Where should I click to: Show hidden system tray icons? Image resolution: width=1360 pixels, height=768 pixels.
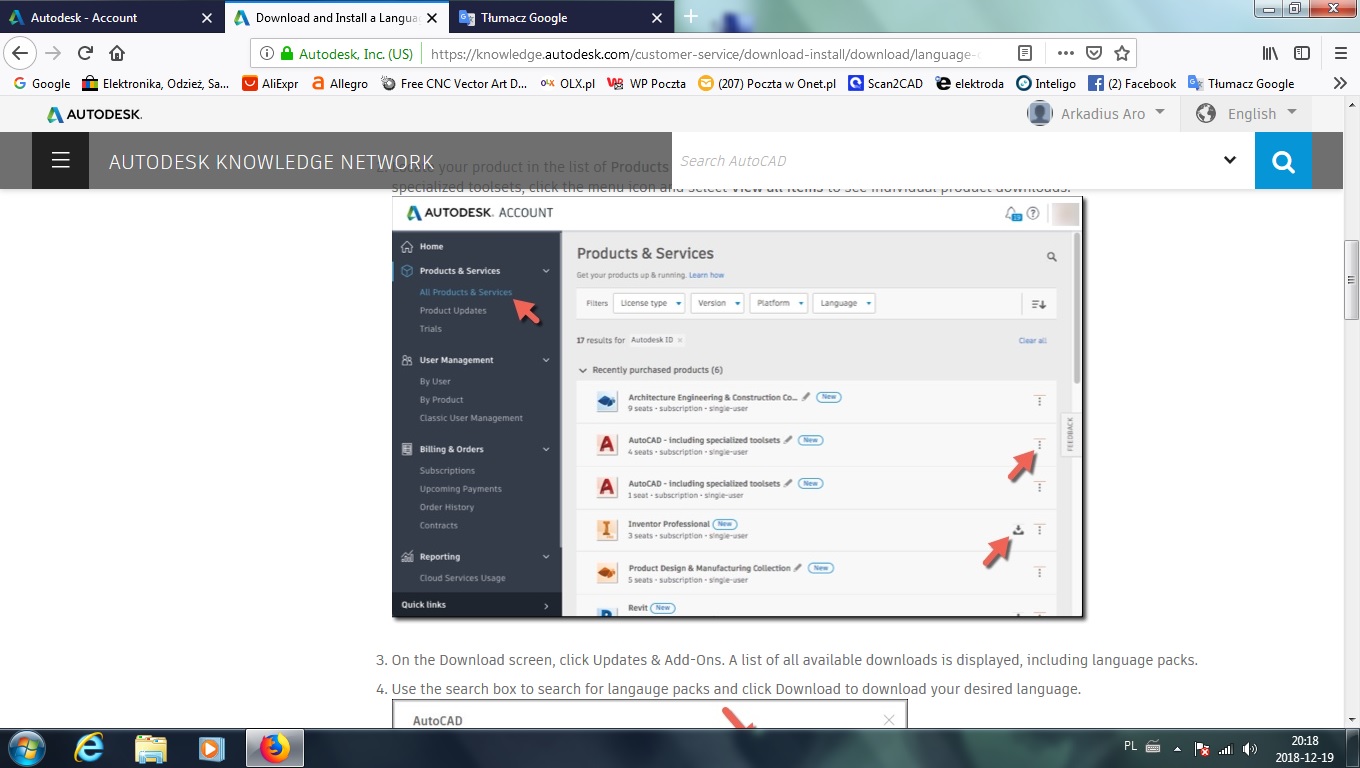click(x=1177, y=748)
